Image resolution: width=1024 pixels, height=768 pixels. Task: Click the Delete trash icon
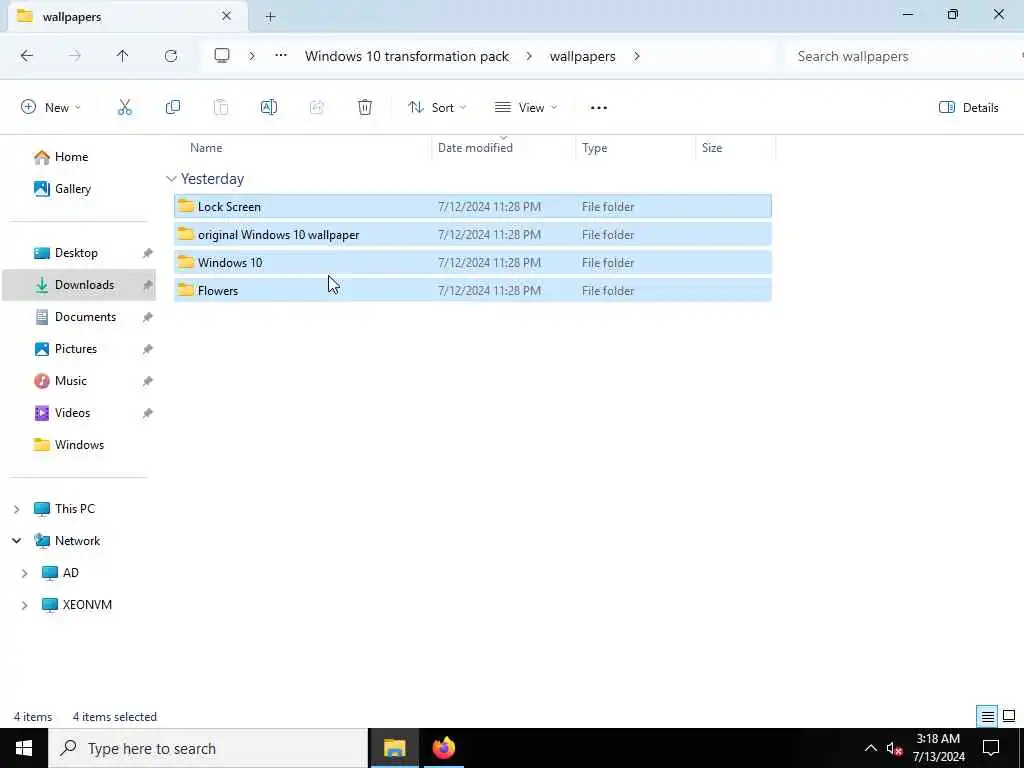[x=365, y=108]
